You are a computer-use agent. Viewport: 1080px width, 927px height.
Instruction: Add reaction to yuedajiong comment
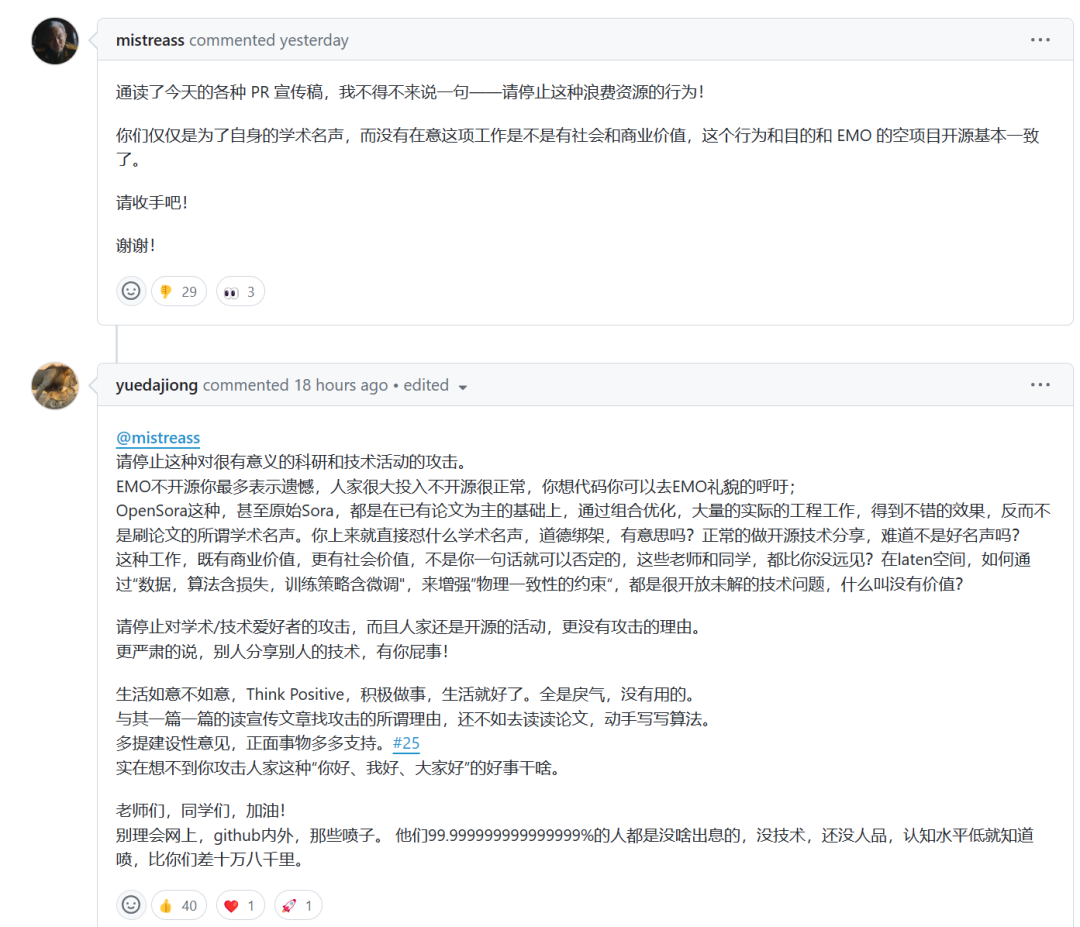[x=131, y=904]
